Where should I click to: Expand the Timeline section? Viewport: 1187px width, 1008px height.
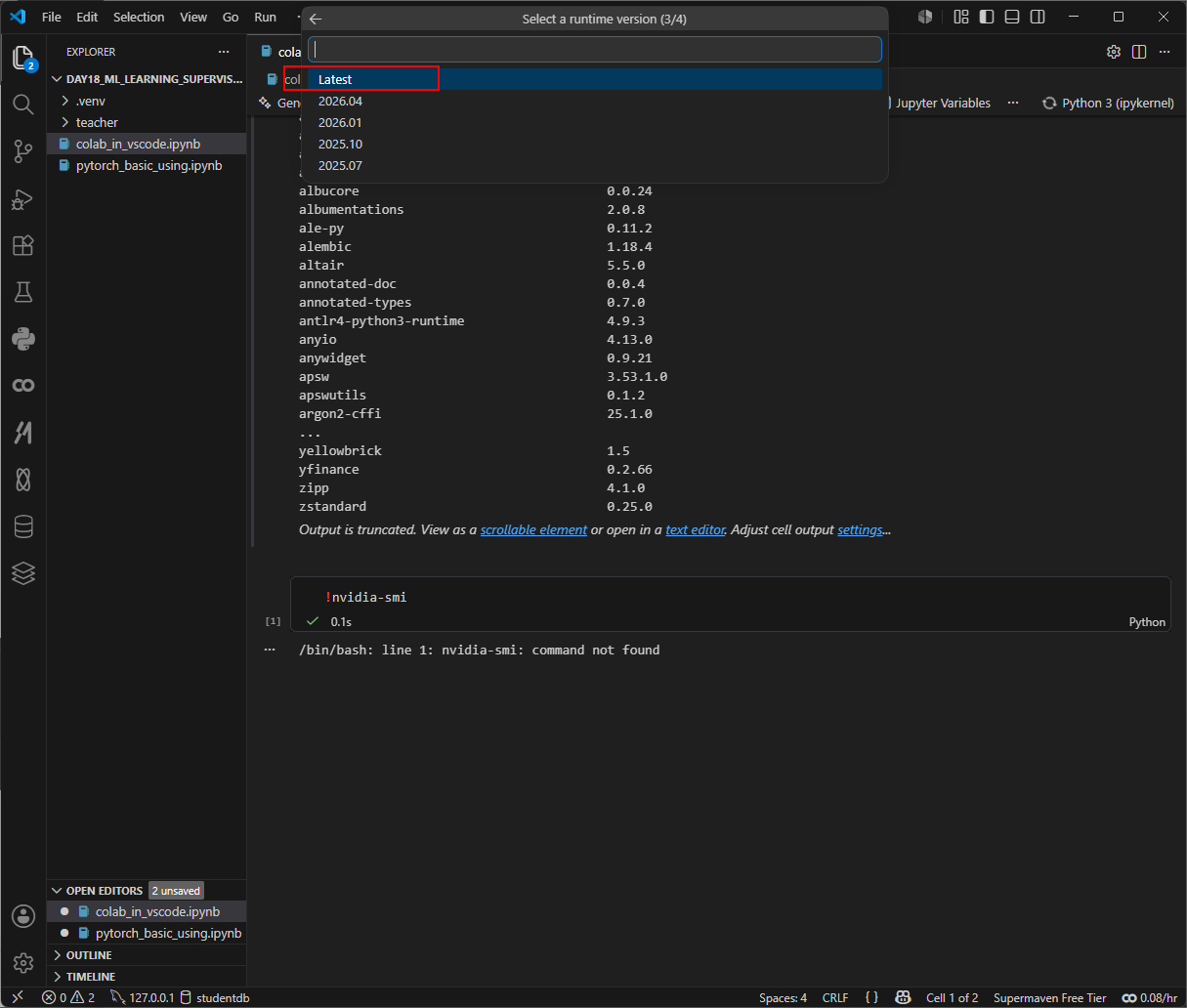[x=147, y=976]
